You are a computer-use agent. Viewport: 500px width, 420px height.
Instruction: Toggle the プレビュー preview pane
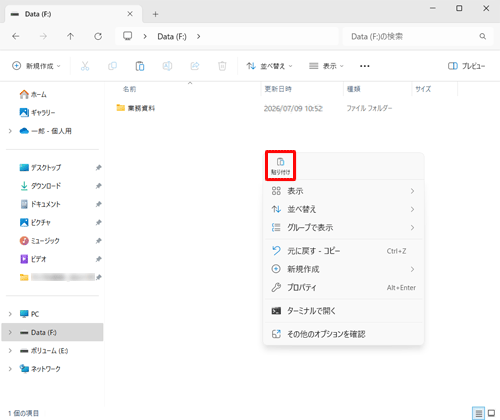click(466, 66)
